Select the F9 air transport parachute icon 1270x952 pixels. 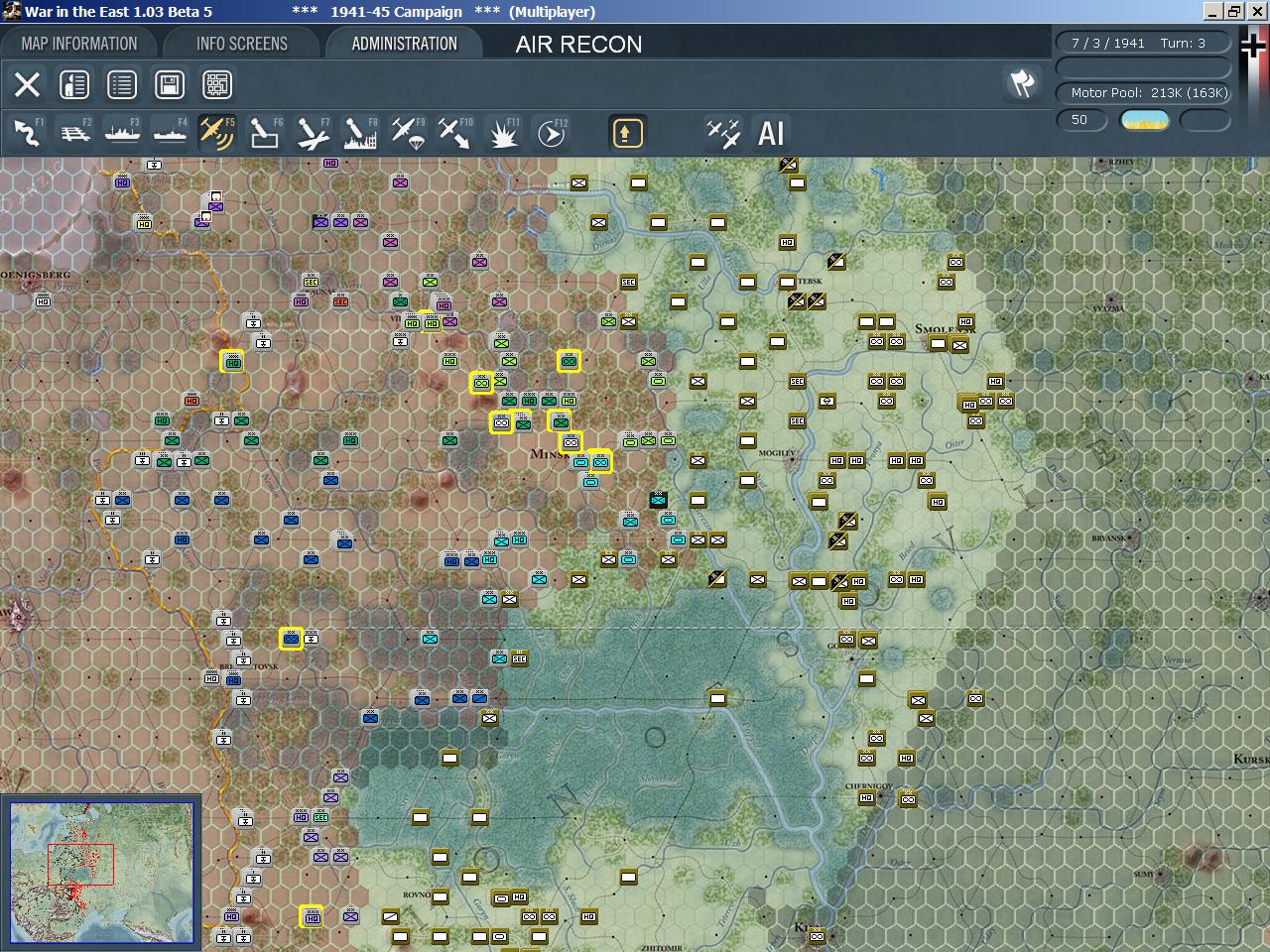(408, 133)
